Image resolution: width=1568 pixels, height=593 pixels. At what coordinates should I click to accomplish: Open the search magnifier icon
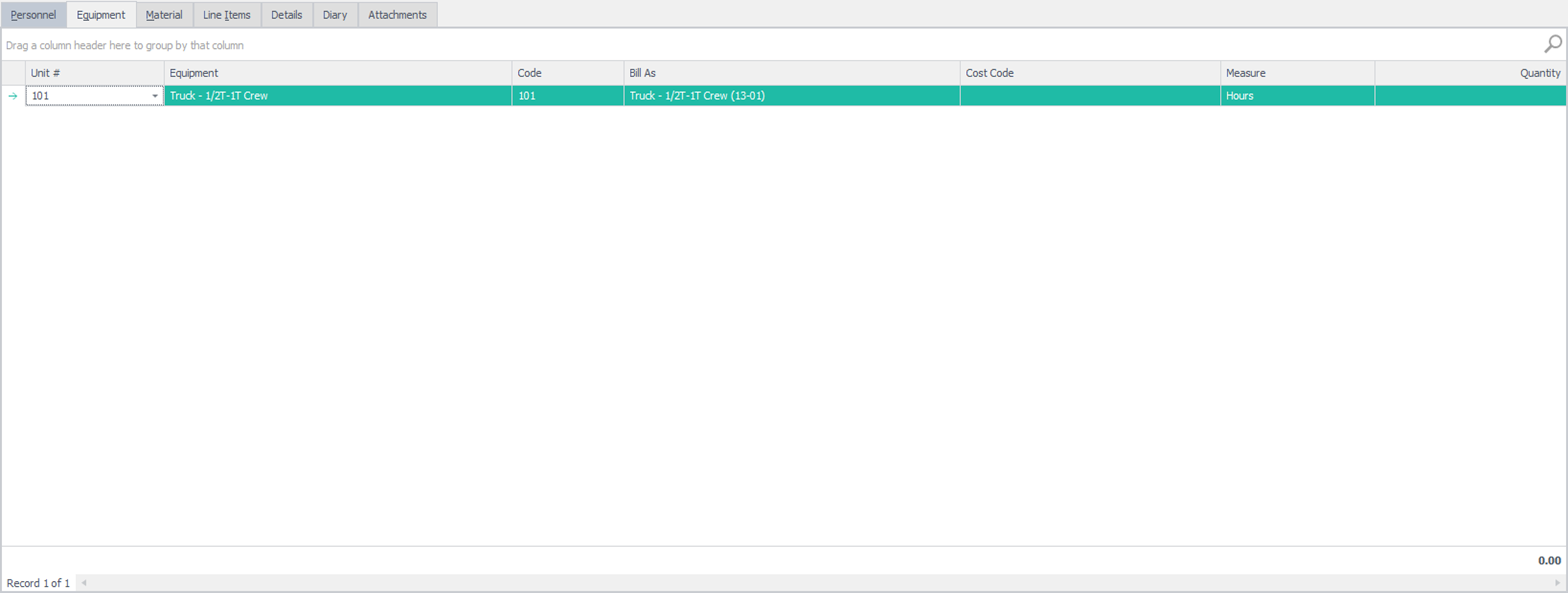pos(1553,44)
